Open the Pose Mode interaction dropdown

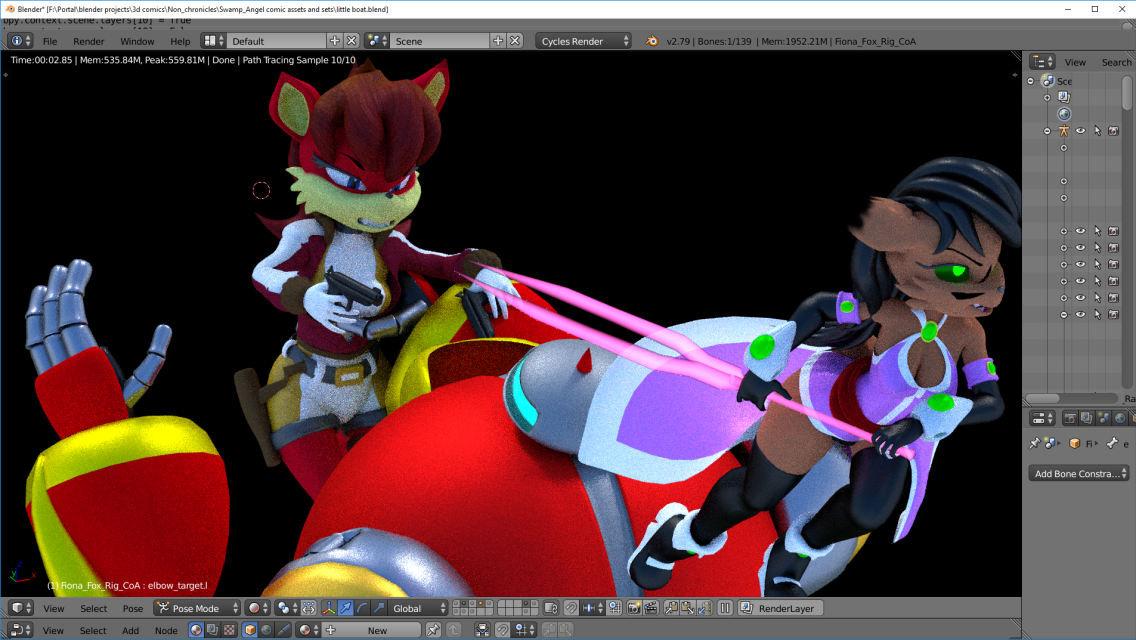click(x=197, y=608)
